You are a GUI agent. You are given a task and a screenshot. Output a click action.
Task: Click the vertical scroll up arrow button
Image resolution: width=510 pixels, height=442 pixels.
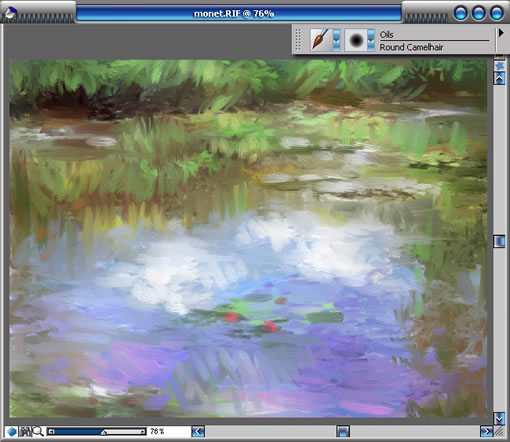click(x=499, y=79)
